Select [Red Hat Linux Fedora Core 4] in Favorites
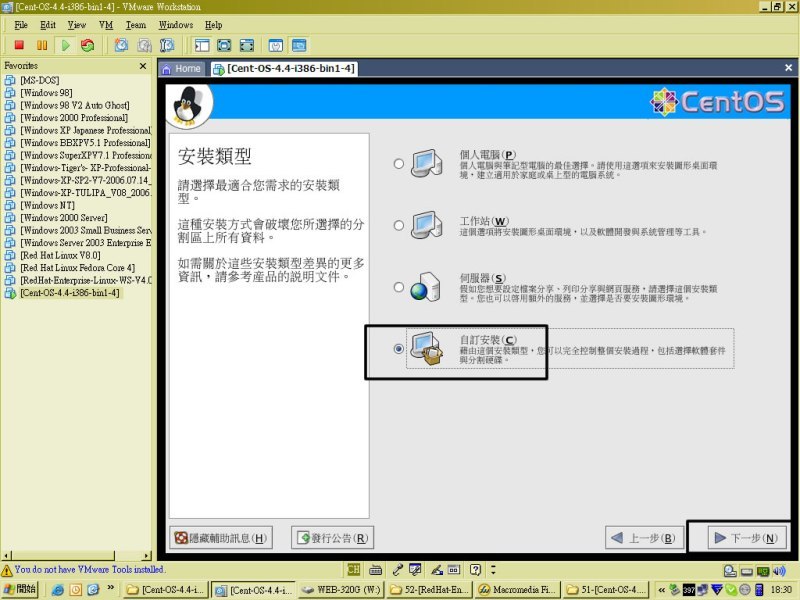800x600 pixels. tap(78, 268)
